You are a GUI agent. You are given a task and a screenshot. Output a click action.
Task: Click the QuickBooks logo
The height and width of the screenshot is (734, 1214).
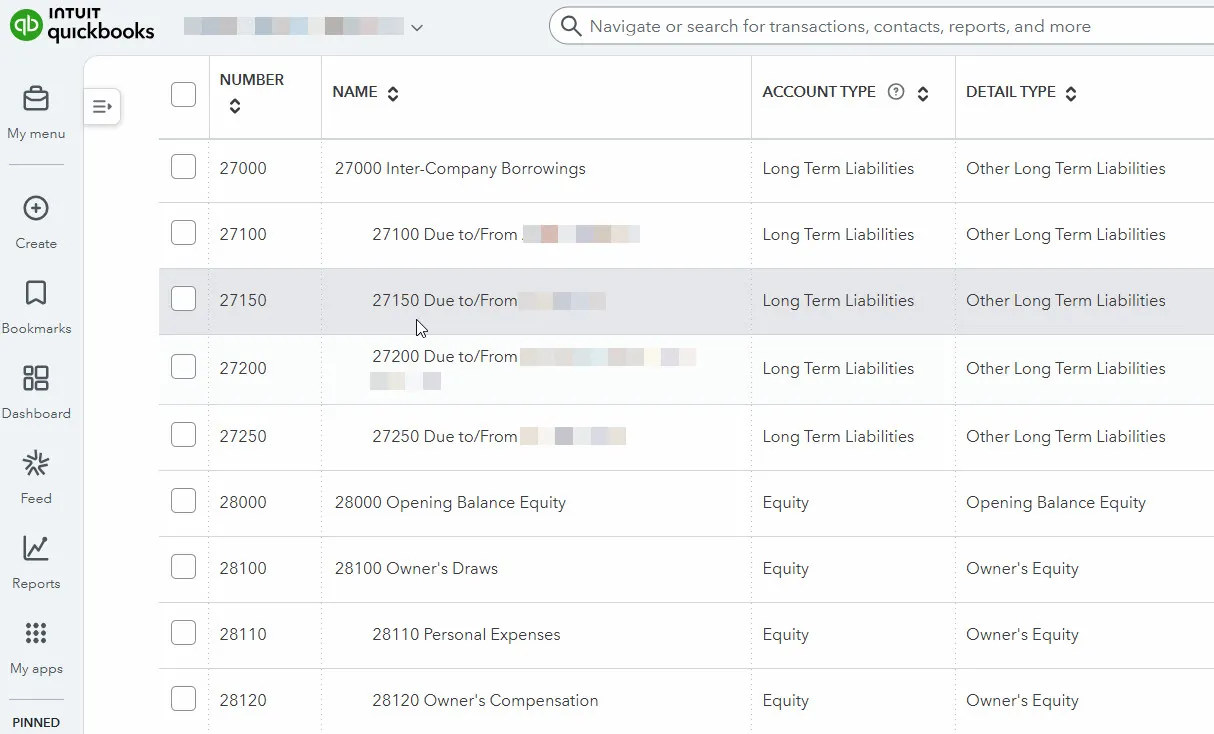[82, 26]
